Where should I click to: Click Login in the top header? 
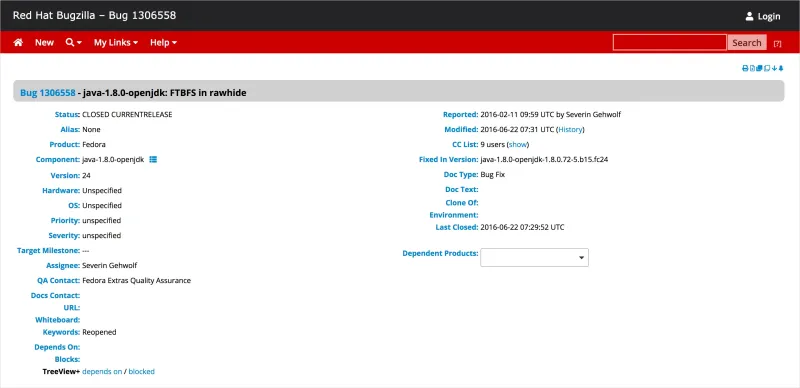point(768,16)
